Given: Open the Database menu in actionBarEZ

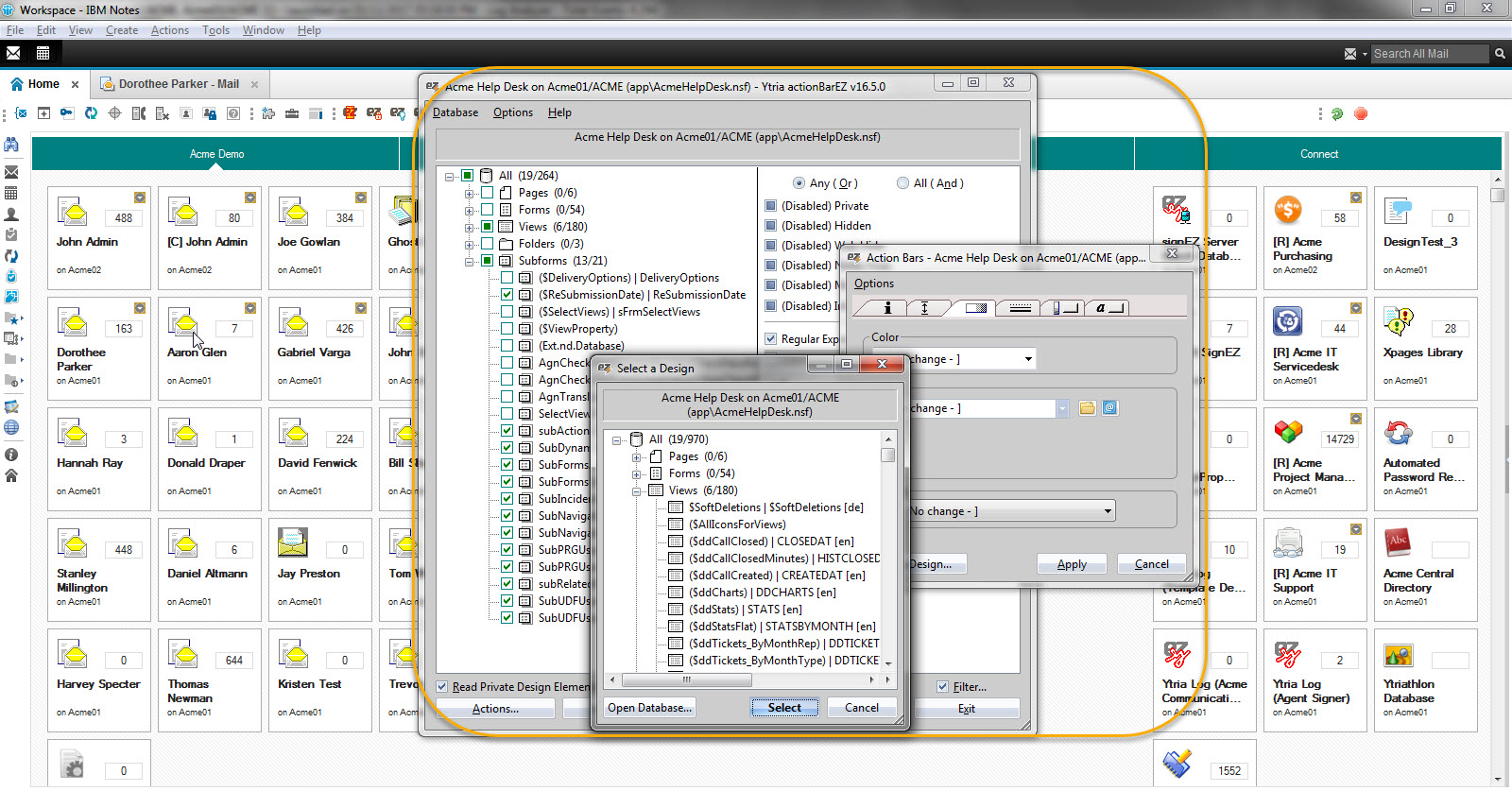Looking at the screenshot, I should 455,112.
